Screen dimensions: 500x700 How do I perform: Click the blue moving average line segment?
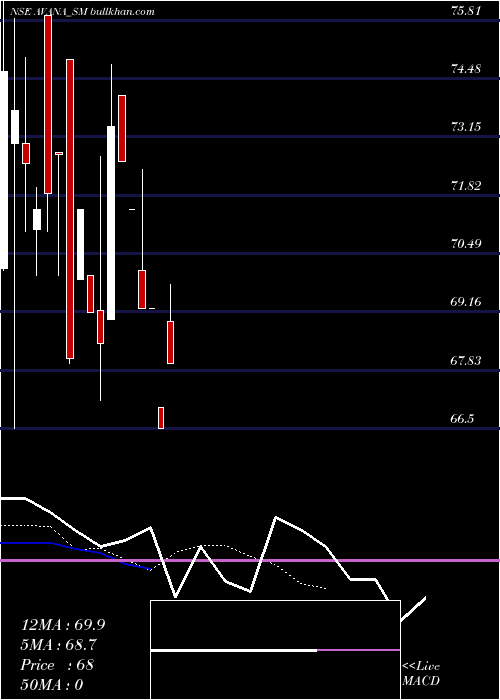point(75,554)
